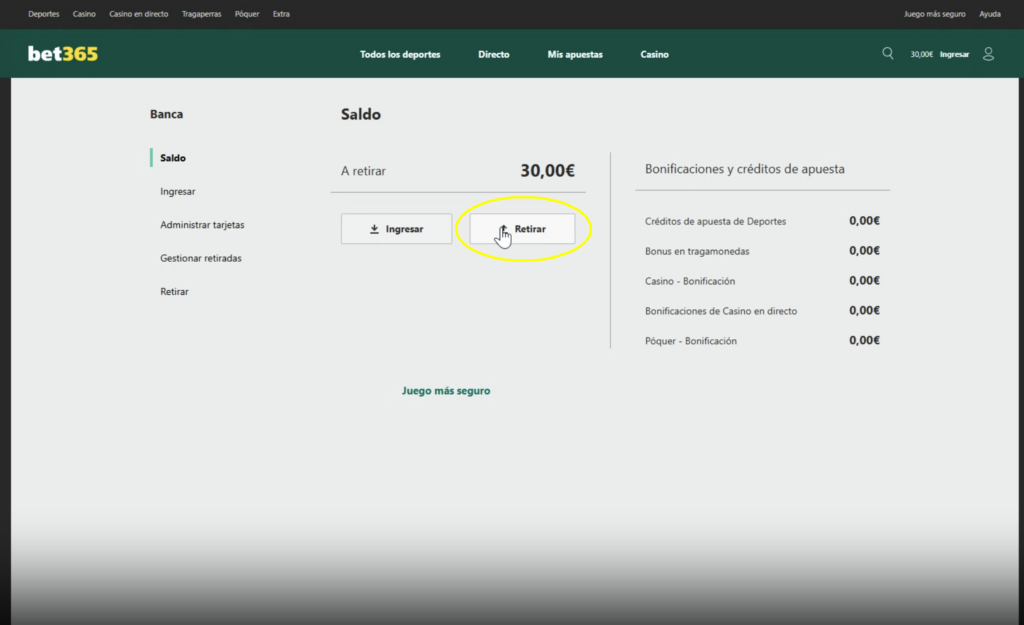Click the Retirar withdraw button
The height and width of the screenshot is (625, 1024).
[522, 229]
